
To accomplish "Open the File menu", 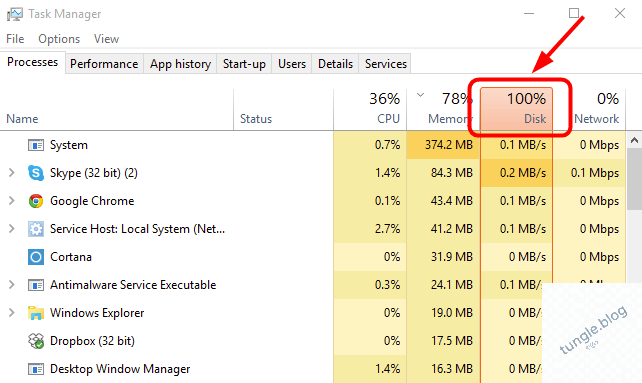I will pyautogui.click(x=15, y=39).
